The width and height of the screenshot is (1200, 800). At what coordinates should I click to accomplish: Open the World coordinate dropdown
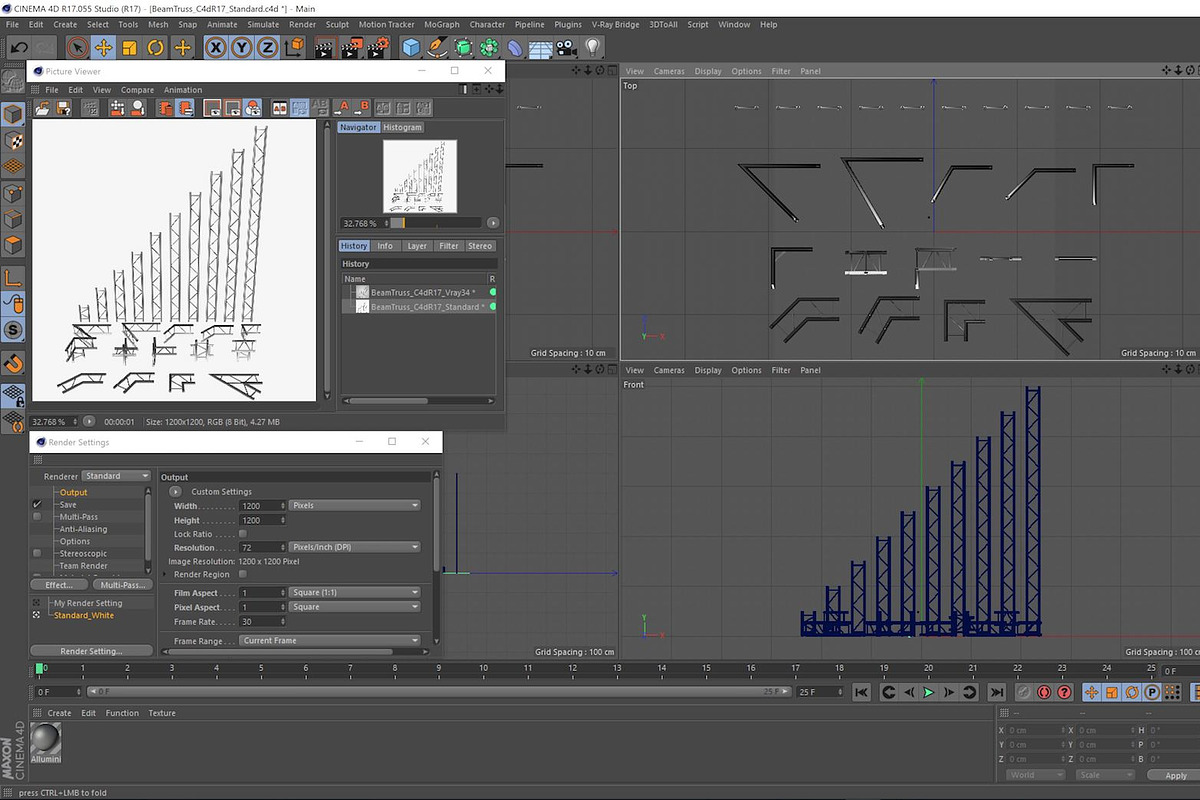click(1034, 775)
